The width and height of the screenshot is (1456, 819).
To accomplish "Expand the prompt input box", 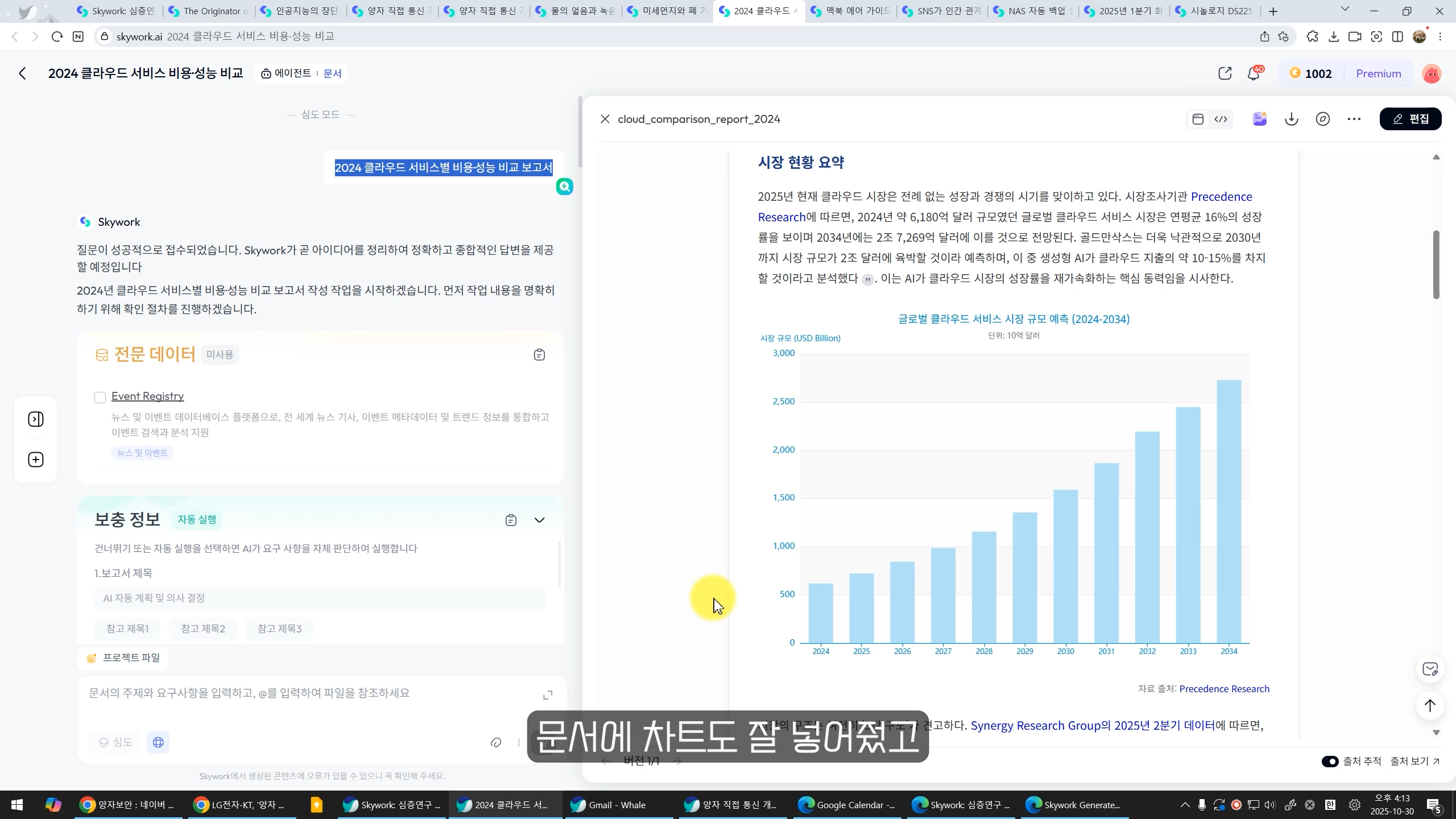I will 548,695.
